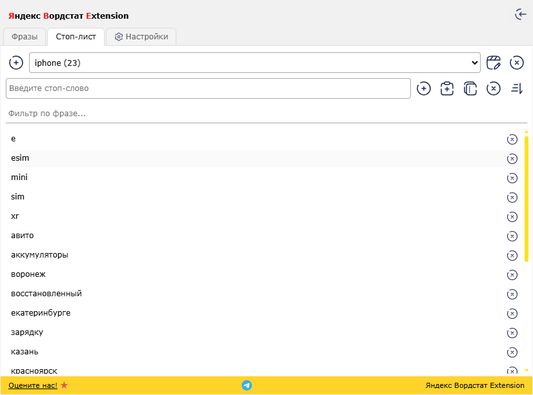Remove the stop-word "e"

pos(512,139)
